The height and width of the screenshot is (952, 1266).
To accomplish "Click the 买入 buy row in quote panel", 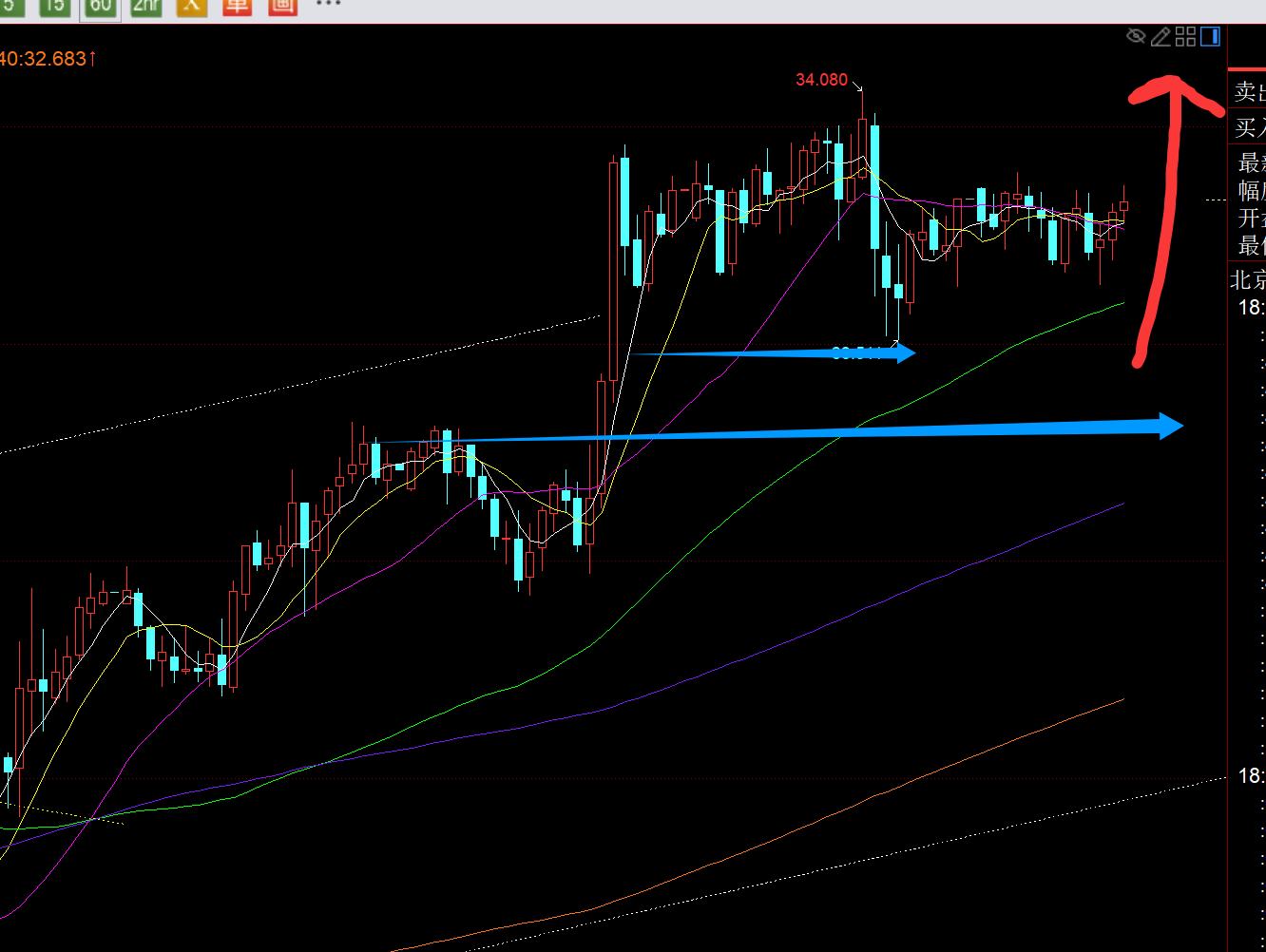I will coord(1249,126).
